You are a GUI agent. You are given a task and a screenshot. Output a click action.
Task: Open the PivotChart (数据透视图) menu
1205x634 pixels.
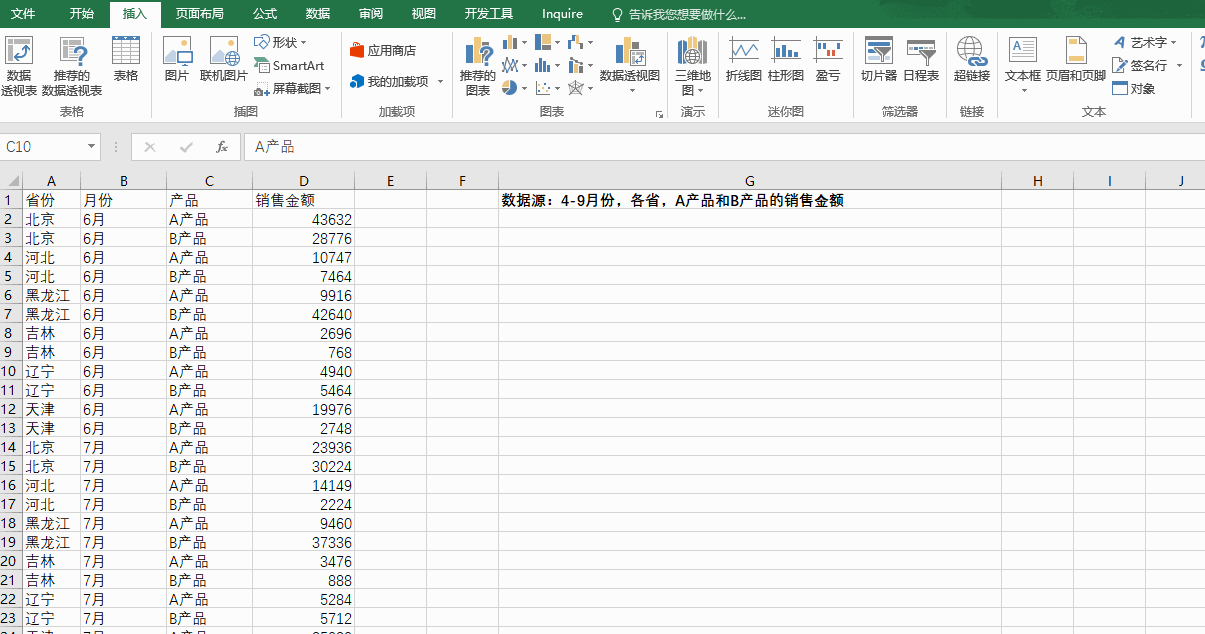[630, 66]
